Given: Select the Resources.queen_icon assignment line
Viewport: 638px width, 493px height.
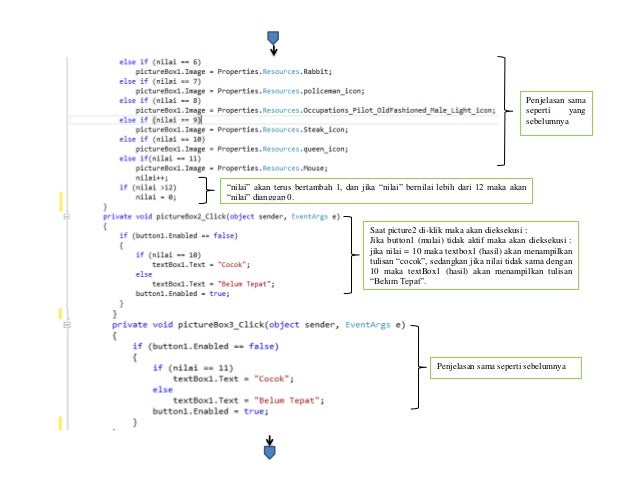Looking at the screenshot, I should pos(242,149).
